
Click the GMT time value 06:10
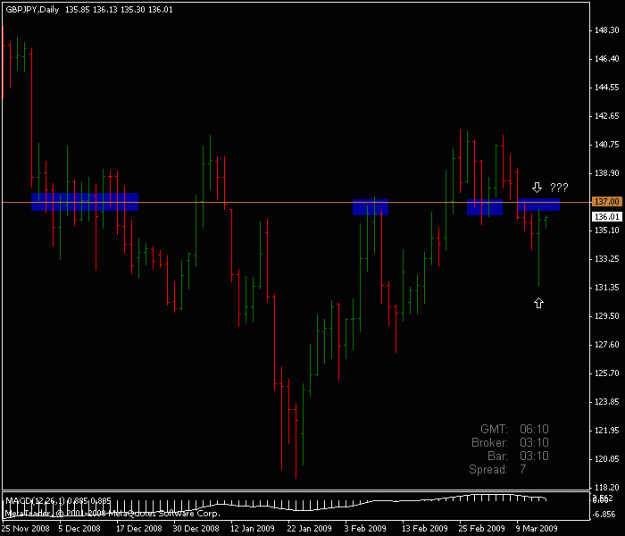pos(534,429)
